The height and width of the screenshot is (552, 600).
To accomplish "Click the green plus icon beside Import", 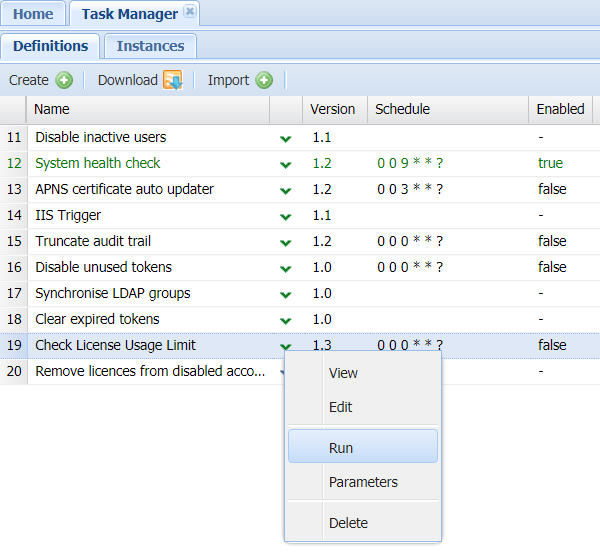I will pyautogui.click(x=264, y=80).
